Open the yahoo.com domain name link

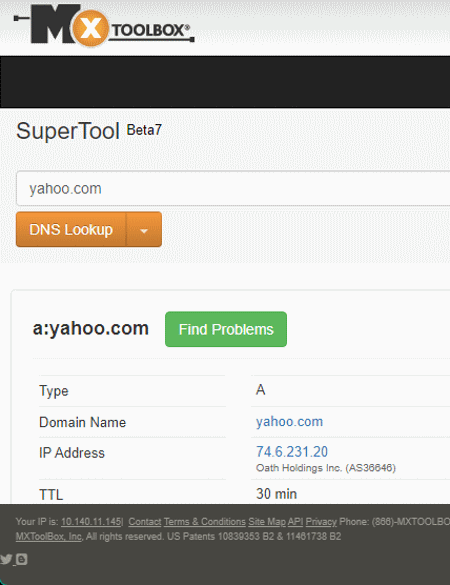pyautogui.click(x=289, y=422)
